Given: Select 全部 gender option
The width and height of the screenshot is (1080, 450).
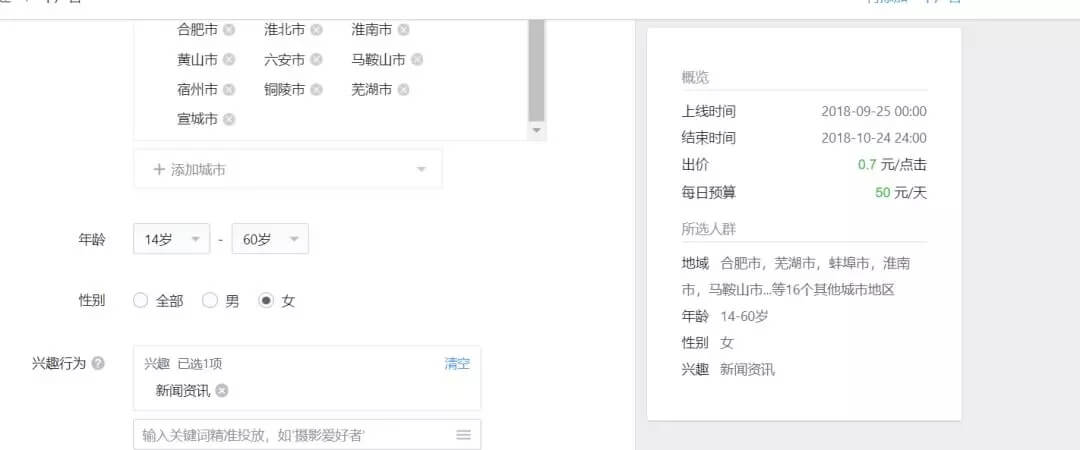Looking at the screenshot, I should (141, 301).
